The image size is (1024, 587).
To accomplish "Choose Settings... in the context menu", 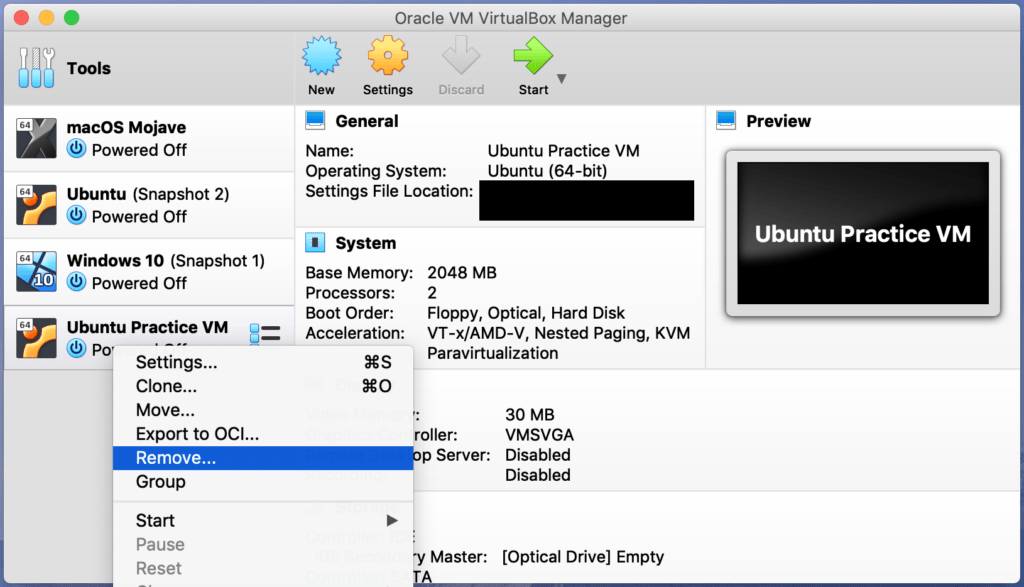I will click(x=263, y=362).
